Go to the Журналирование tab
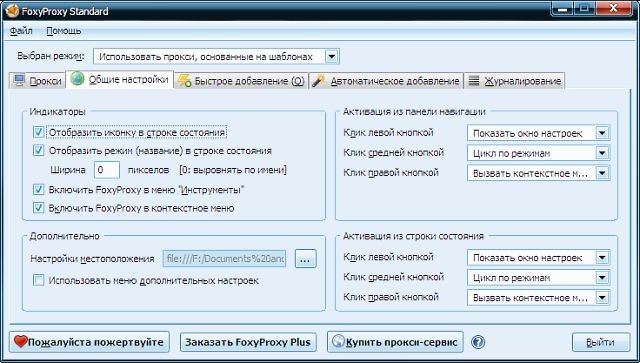 (514, 81)
